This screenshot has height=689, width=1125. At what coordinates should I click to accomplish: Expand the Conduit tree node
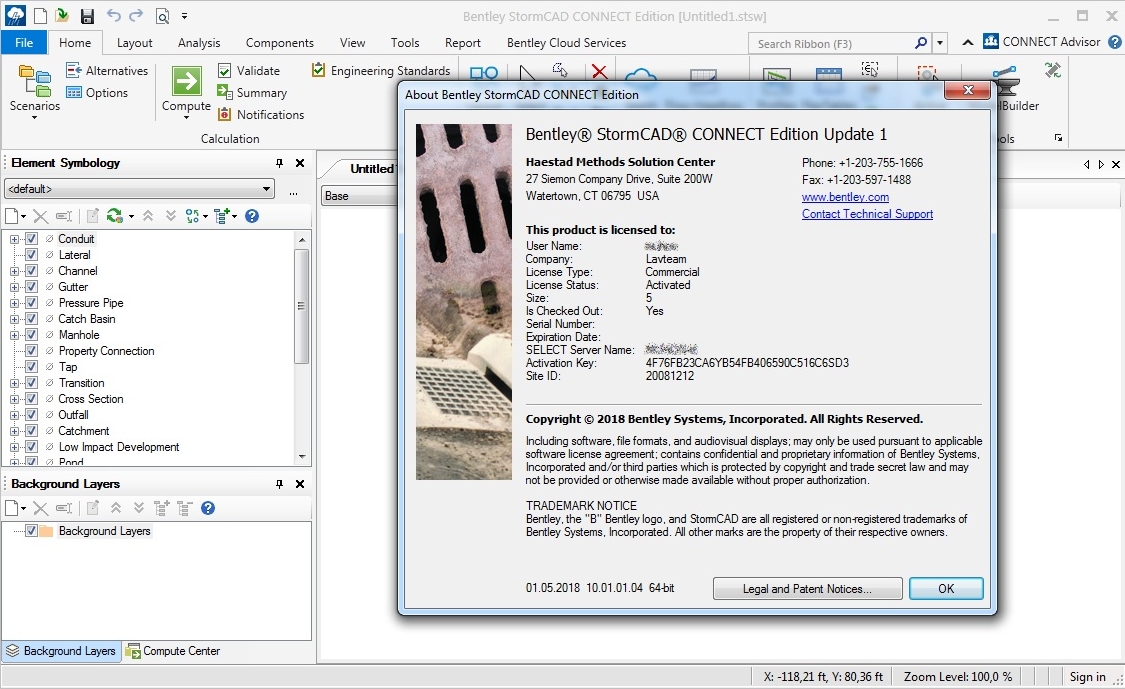click(x=14, y=239)
